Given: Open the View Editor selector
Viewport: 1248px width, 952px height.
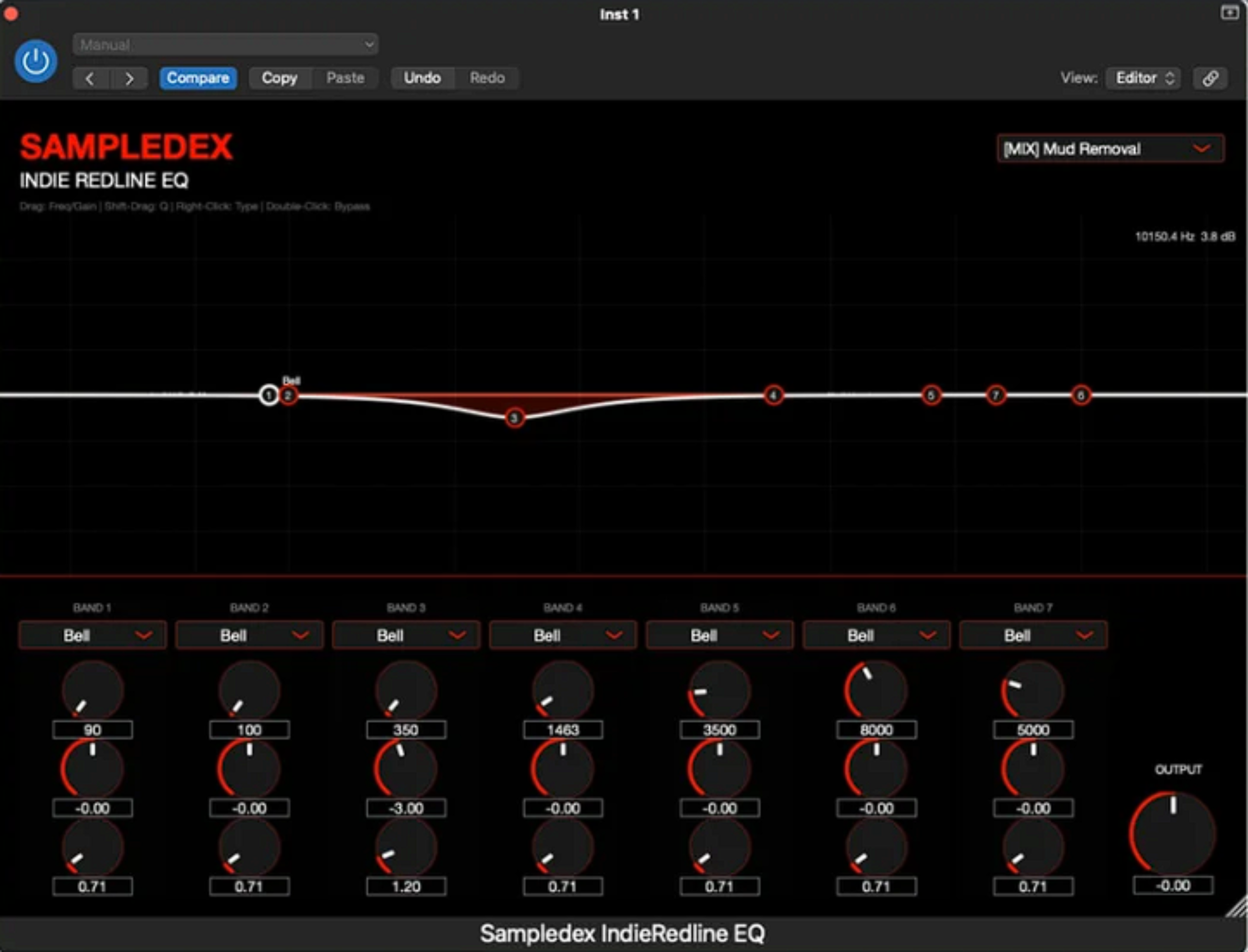Looking at the screenshot, I should [x=1142, y=78].
